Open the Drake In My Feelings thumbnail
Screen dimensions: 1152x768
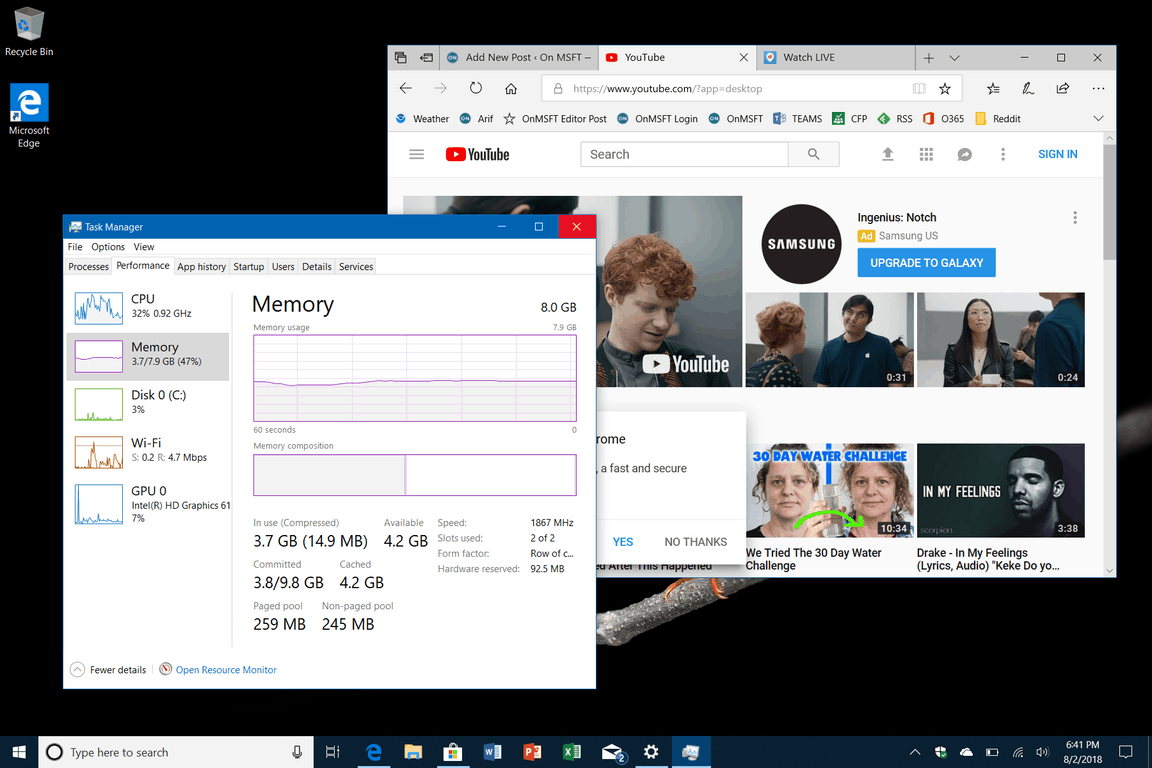click(1000, 492)
